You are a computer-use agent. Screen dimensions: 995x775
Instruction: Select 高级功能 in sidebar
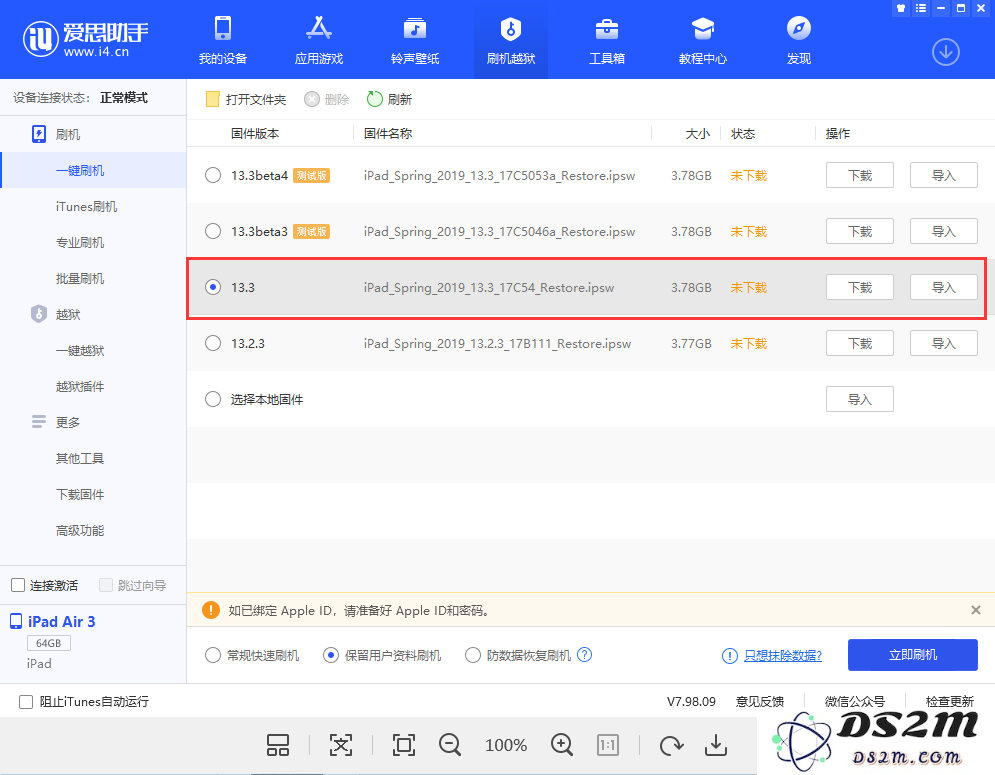[x=80, y=531]
